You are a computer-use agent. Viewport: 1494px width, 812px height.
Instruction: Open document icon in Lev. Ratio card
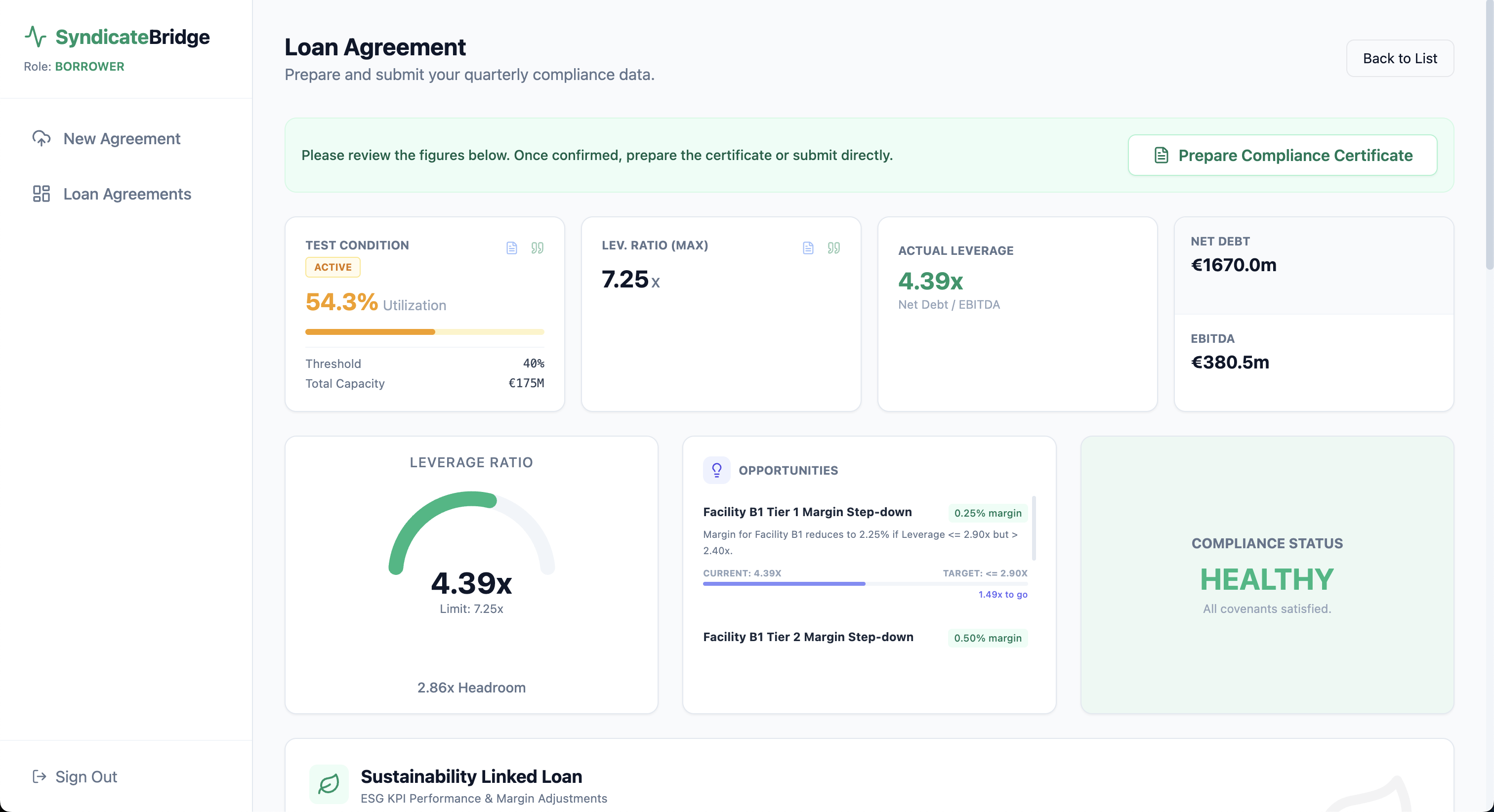pyautogui.click(x=808, y=248)
